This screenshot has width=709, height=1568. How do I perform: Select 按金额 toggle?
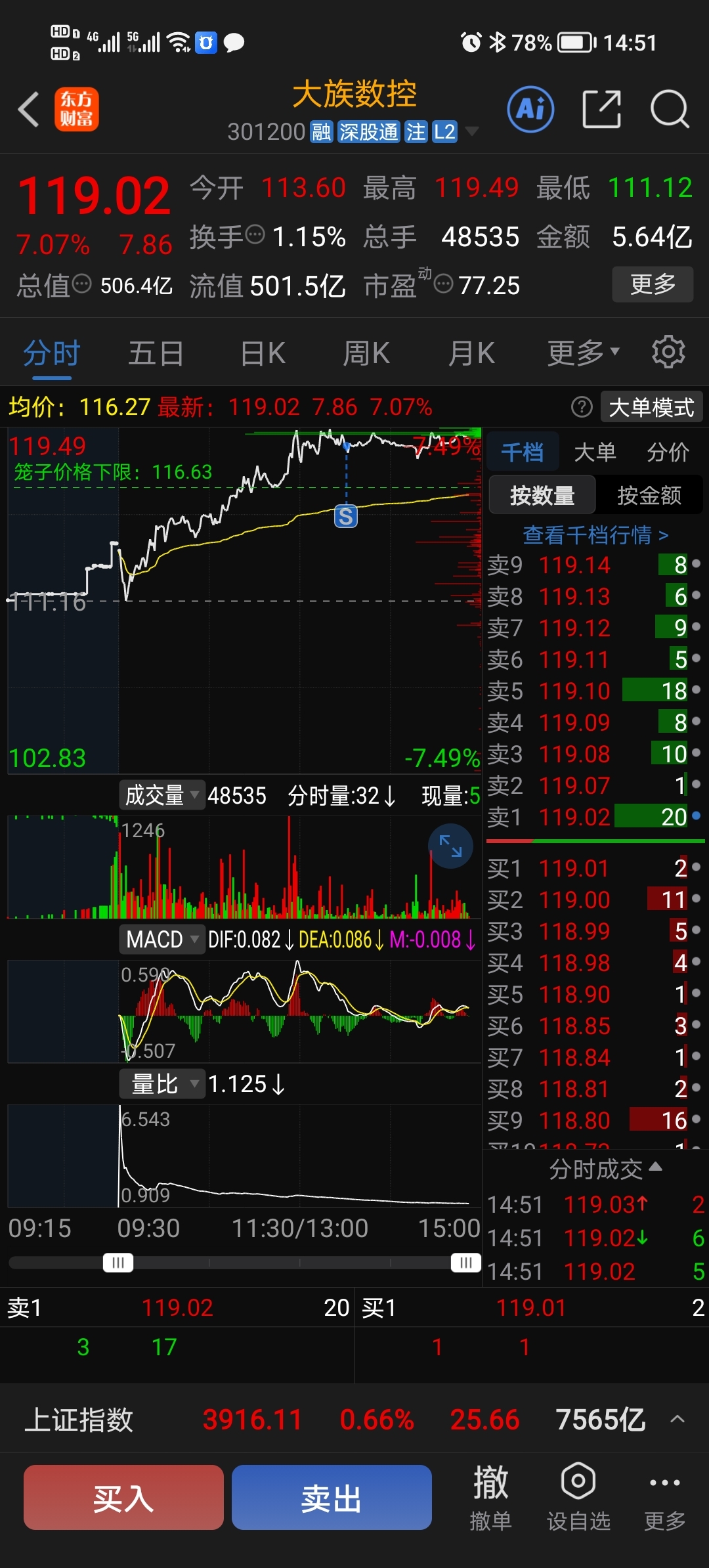tap(649, 495)
